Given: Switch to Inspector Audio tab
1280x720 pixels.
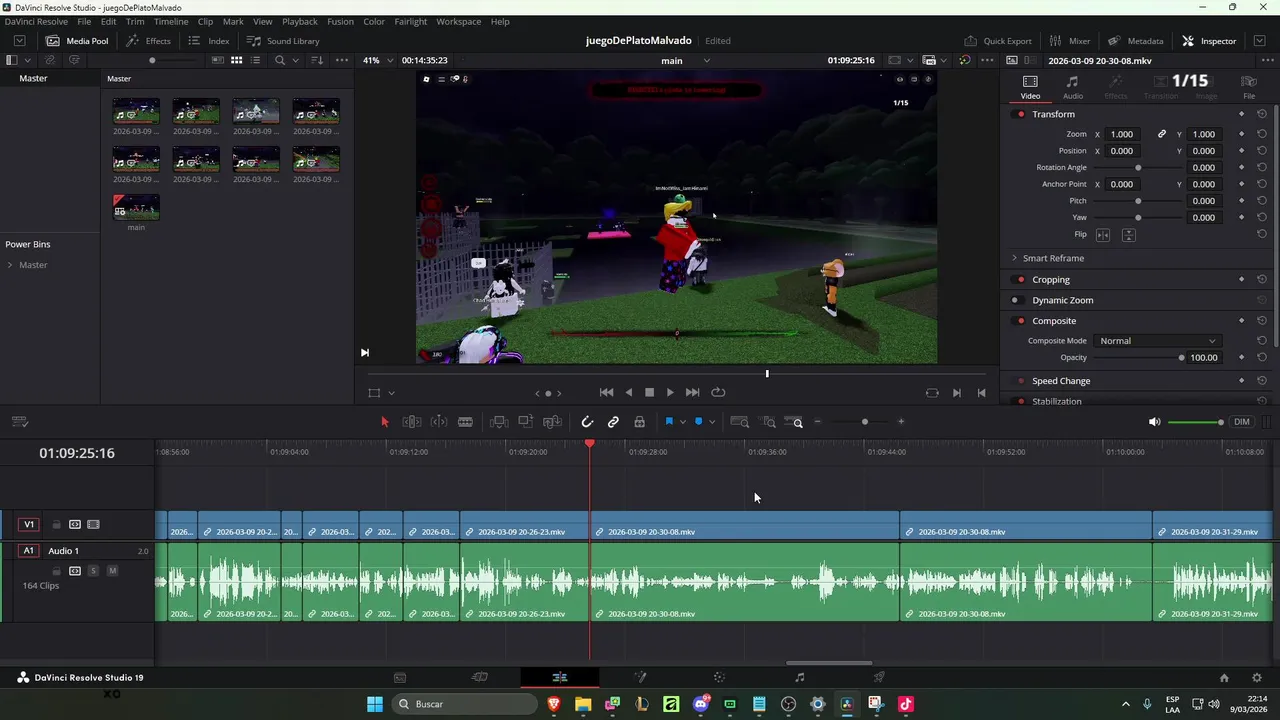Looking at the screenshot, I should click(x=1072, y=87).
